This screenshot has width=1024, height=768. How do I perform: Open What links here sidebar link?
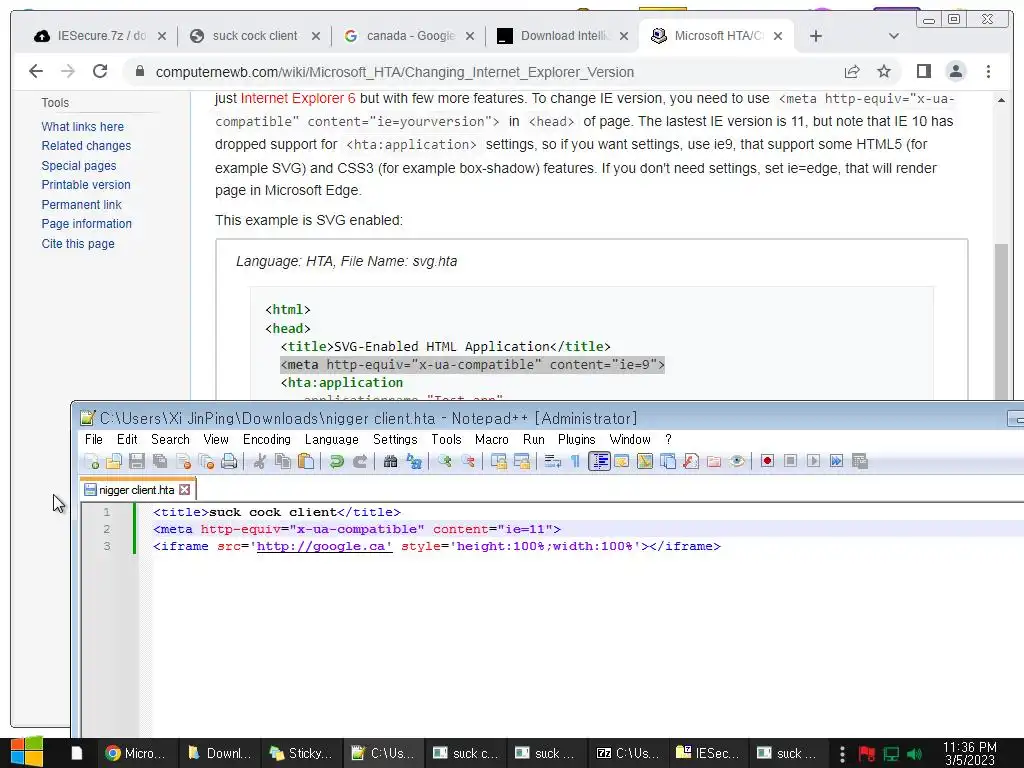click(x=82, y=126)
